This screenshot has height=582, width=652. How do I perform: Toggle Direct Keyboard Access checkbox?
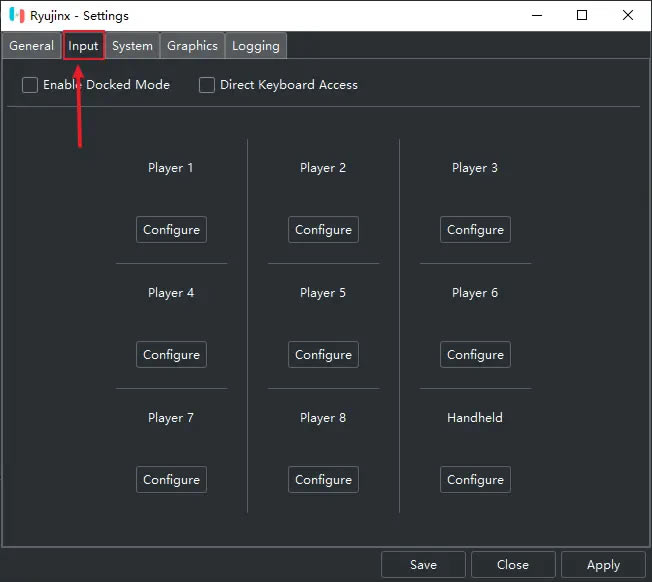(x=207, y=85)
